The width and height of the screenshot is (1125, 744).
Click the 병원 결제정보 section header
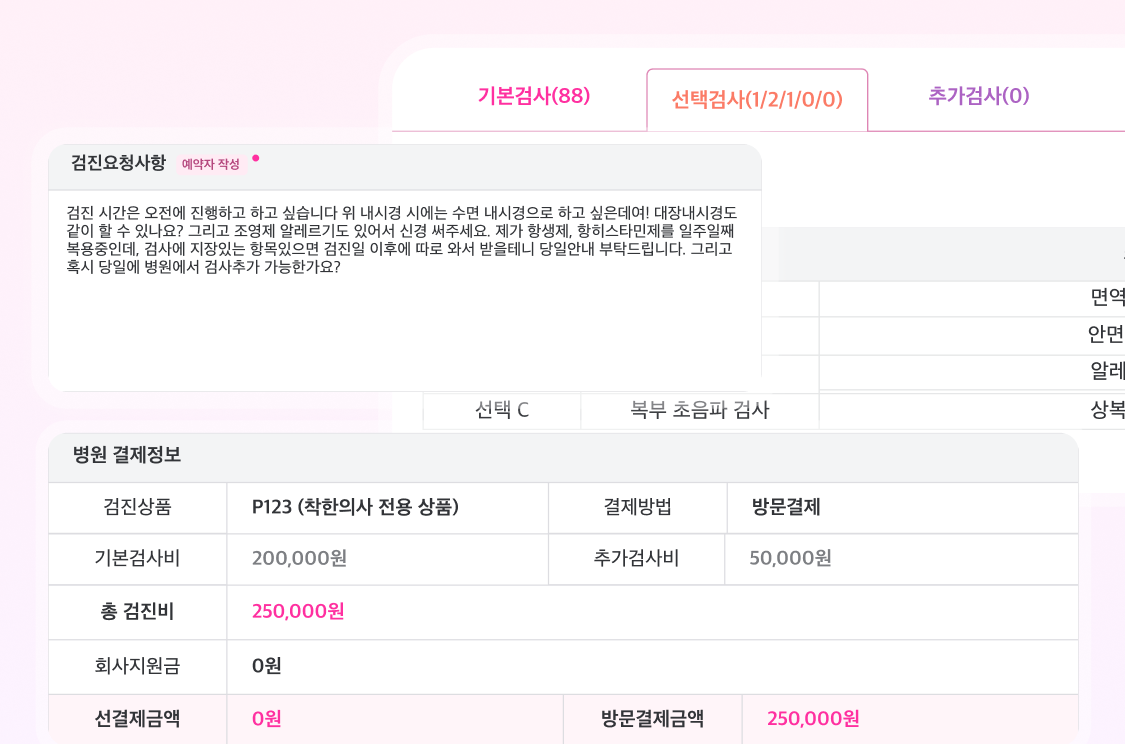point(127,455)
